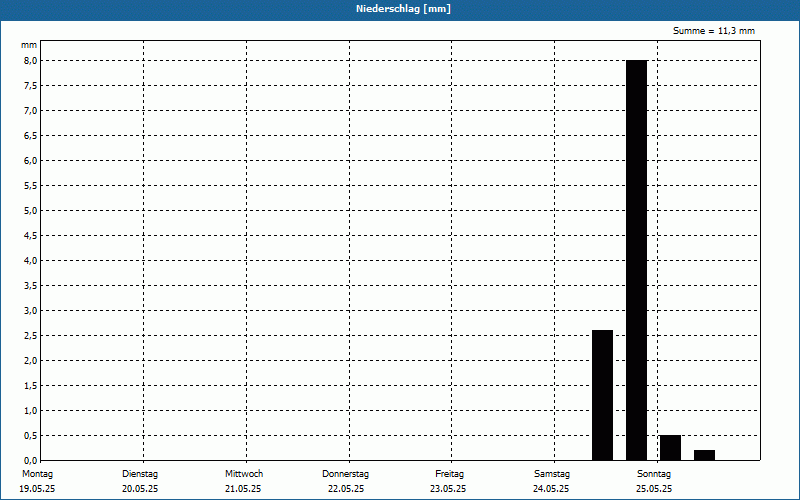Click the 6,0 y-axis value
This screenshot has width=800, height=500.
31,161
